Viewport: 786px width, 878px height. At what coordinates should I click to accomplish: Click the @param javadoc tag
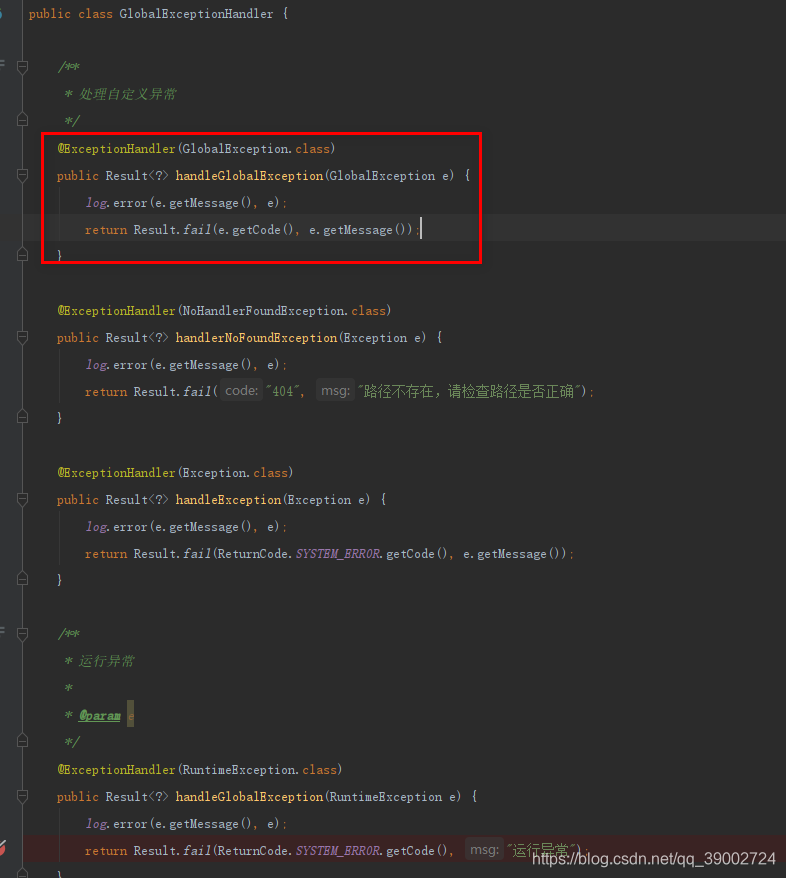click(x=99, y=716)
